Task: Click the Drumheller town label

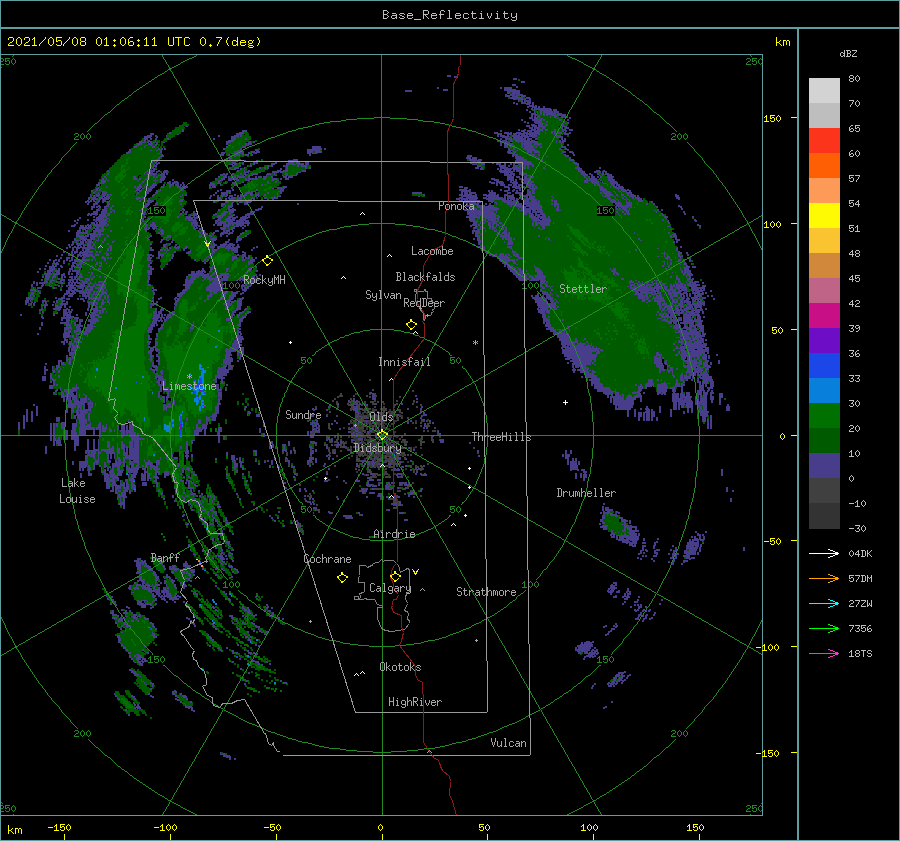Action: coord(586,493)
